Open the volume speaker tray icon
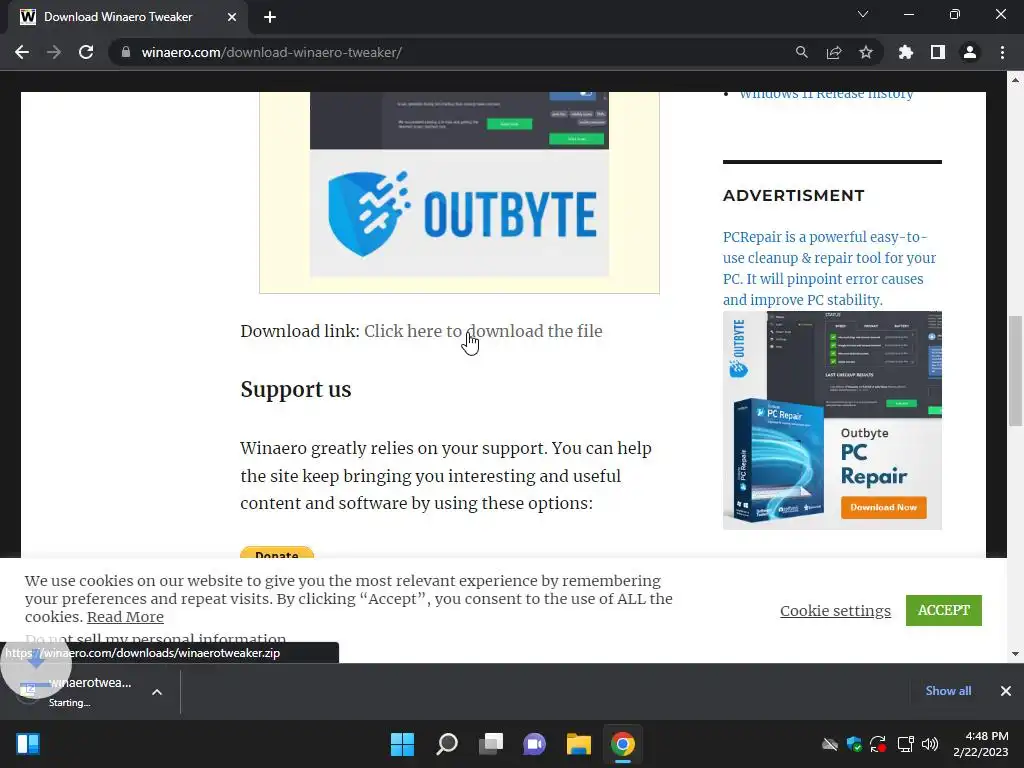The height and width of the screenshot is (768, 1024). [930, 744]
